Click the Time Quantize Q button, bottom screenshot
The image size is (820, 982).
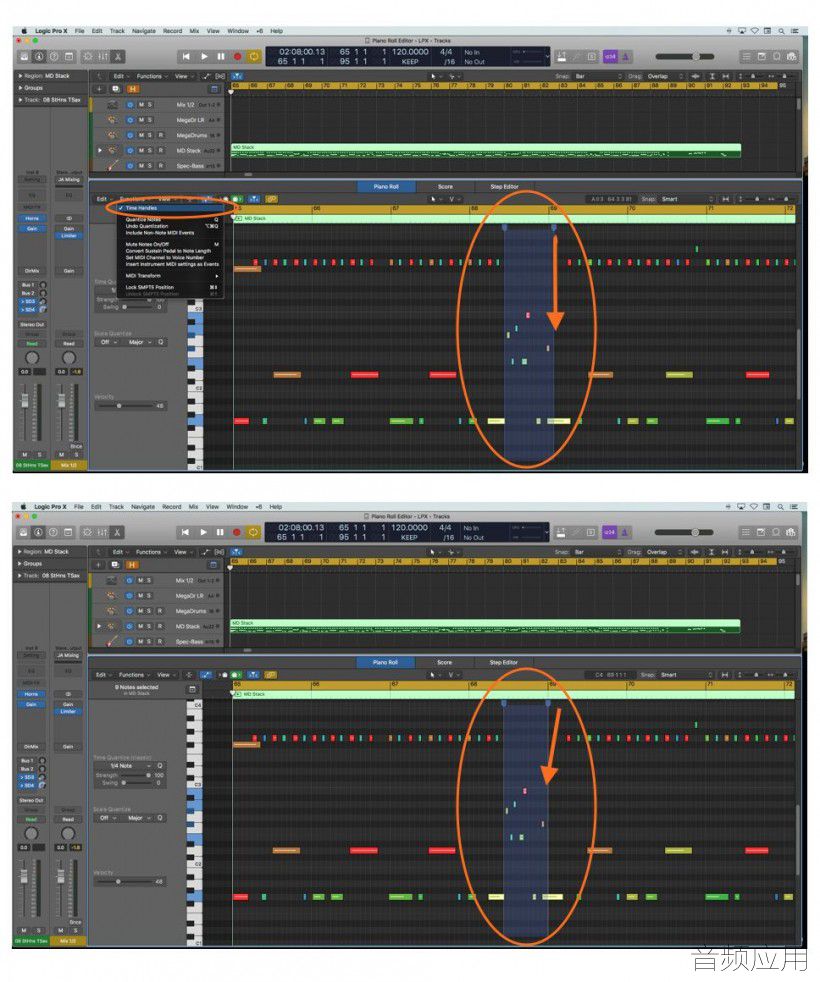pyautogui.click(x=160, y=766)
